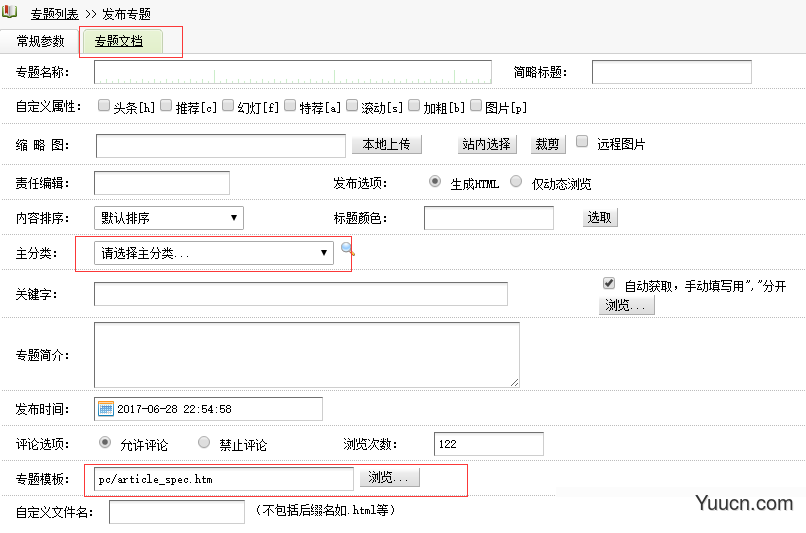Enable the 头条[h] checkbox
The height and width of the screenshot is (533, 806).
click(104, 105)
